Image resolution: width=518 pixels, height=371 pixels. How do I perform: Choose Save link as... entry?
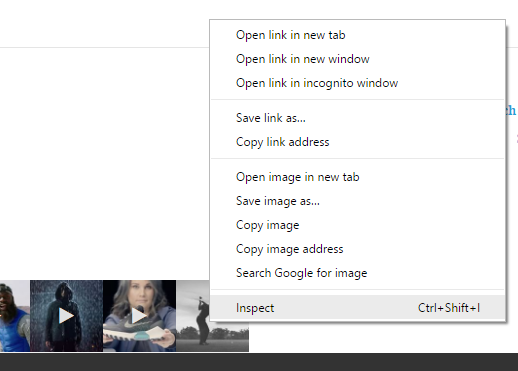point(358,118)
